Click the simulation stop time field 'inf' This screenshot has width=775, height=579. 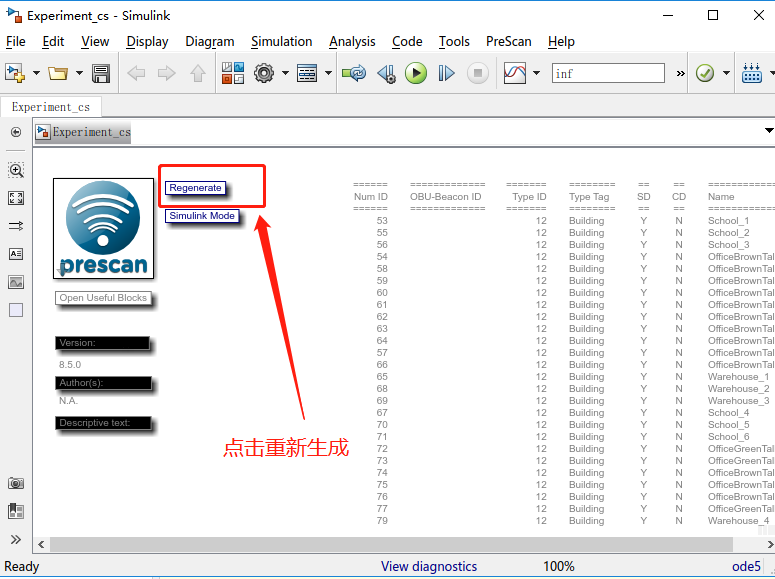click(x=608, y=73)
